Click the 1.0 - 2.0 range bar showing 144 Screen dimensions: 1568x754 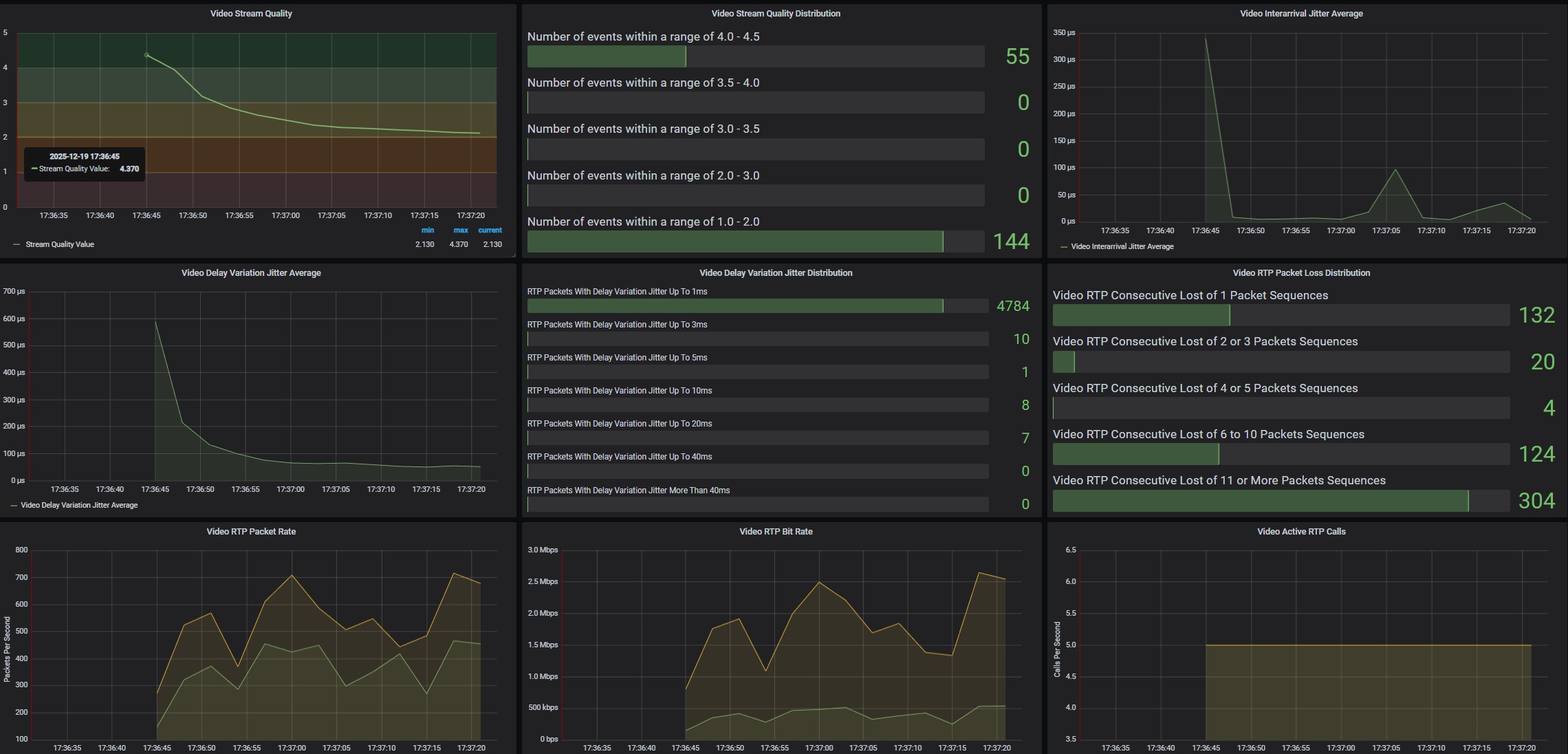coord(734,241)
